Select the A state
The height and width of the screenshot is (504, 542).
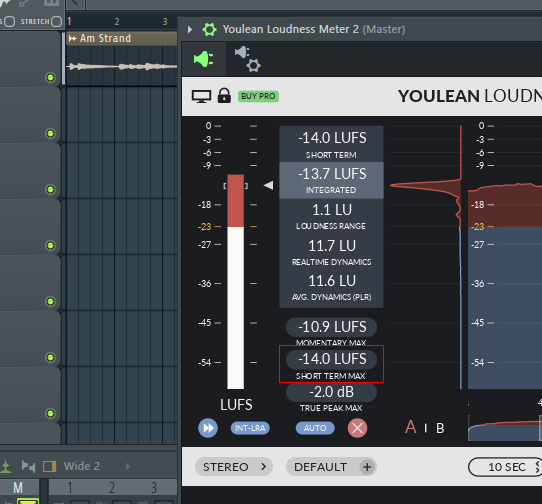[x=411, y=427]
